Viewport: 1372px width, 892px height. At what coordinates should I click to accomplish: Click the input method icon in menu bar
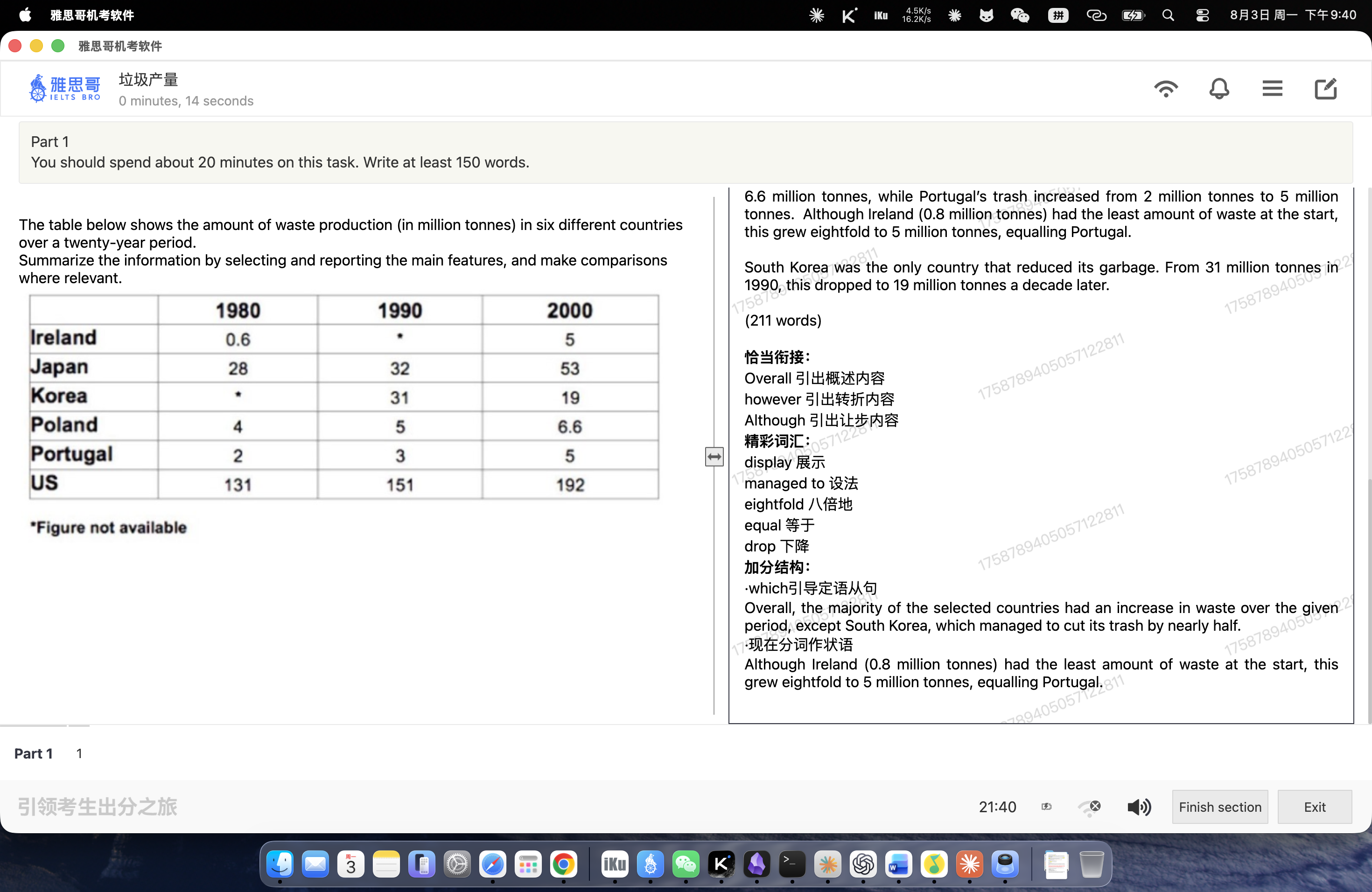tap(1058, 15)
